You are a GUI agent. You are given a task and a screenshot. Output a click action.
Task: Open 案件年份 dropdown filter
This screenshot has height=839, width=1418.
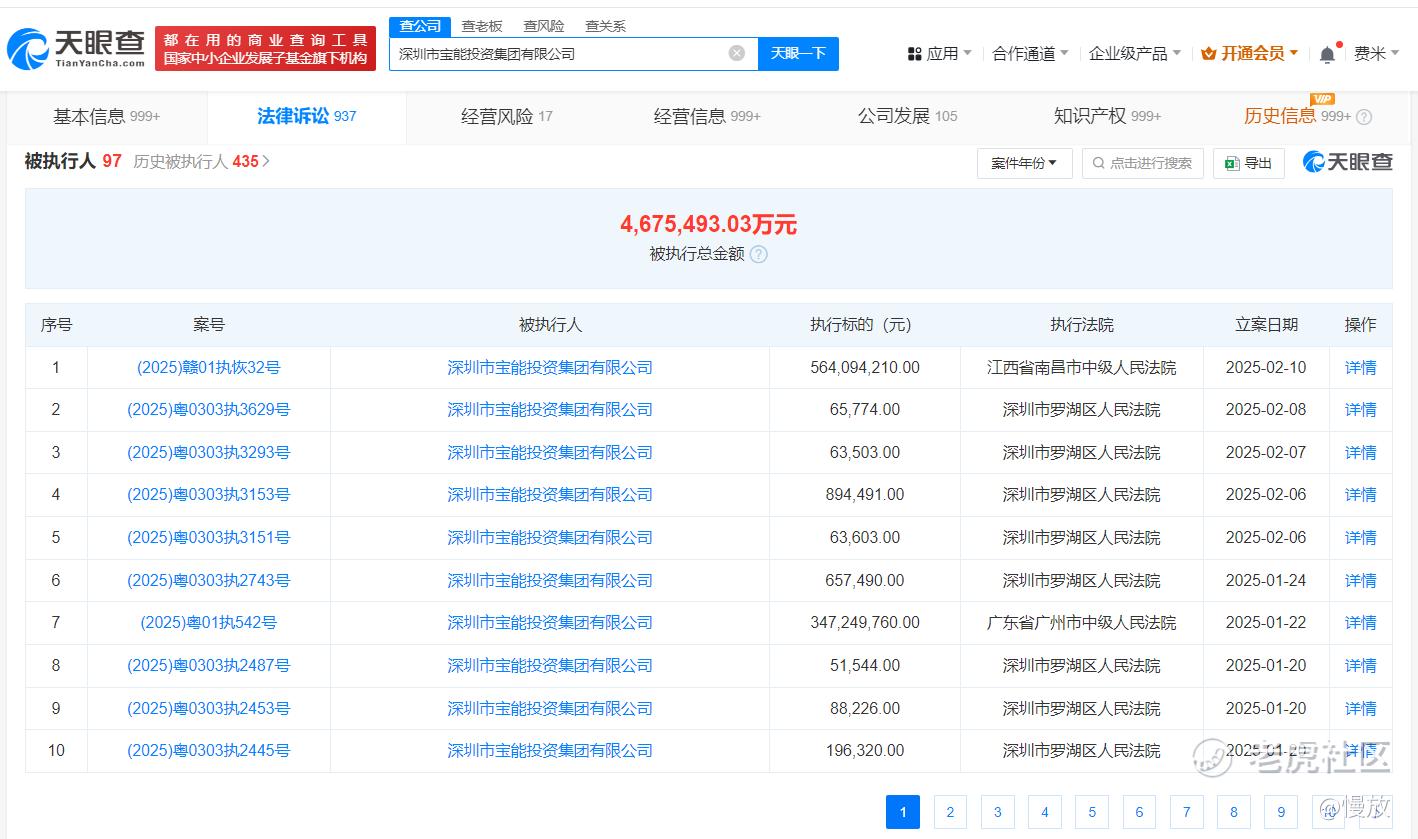point(1024,163)
